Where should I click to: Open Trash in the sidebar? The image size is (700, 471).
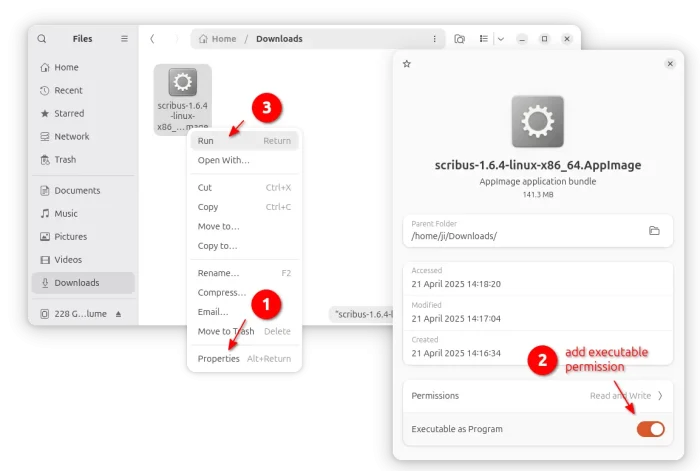pyautogui.click(x=83, y=160)
